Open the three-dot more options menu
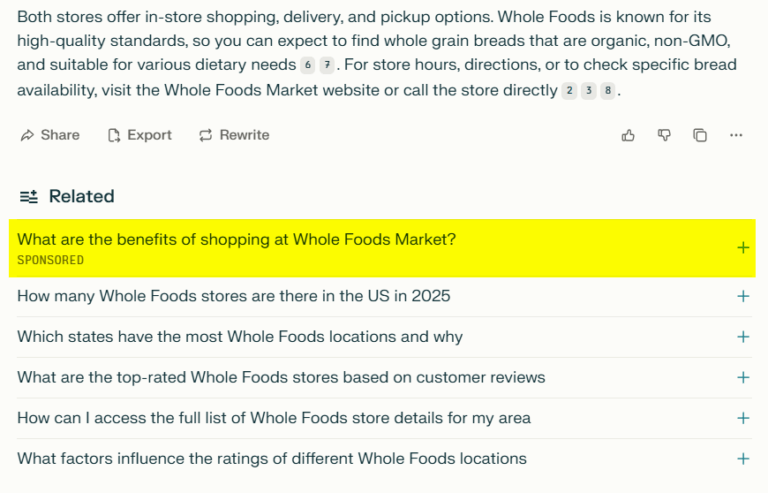The image size is (768, 493). pyautogui.click(x=736, y=135)
